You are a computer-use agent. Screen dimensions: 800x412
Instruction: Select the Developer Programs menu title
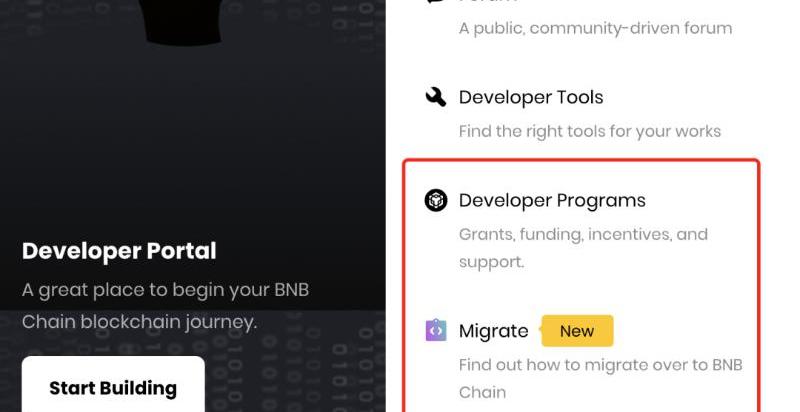click(x=552, y=201)
